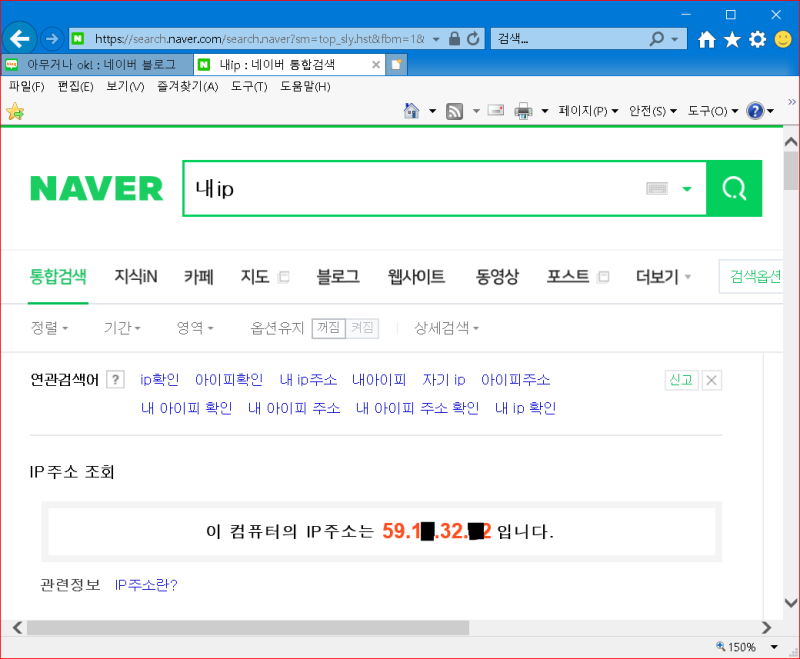Open related search link 내 아이피 주소 확인
800x659 pixels.
[417, 409]
